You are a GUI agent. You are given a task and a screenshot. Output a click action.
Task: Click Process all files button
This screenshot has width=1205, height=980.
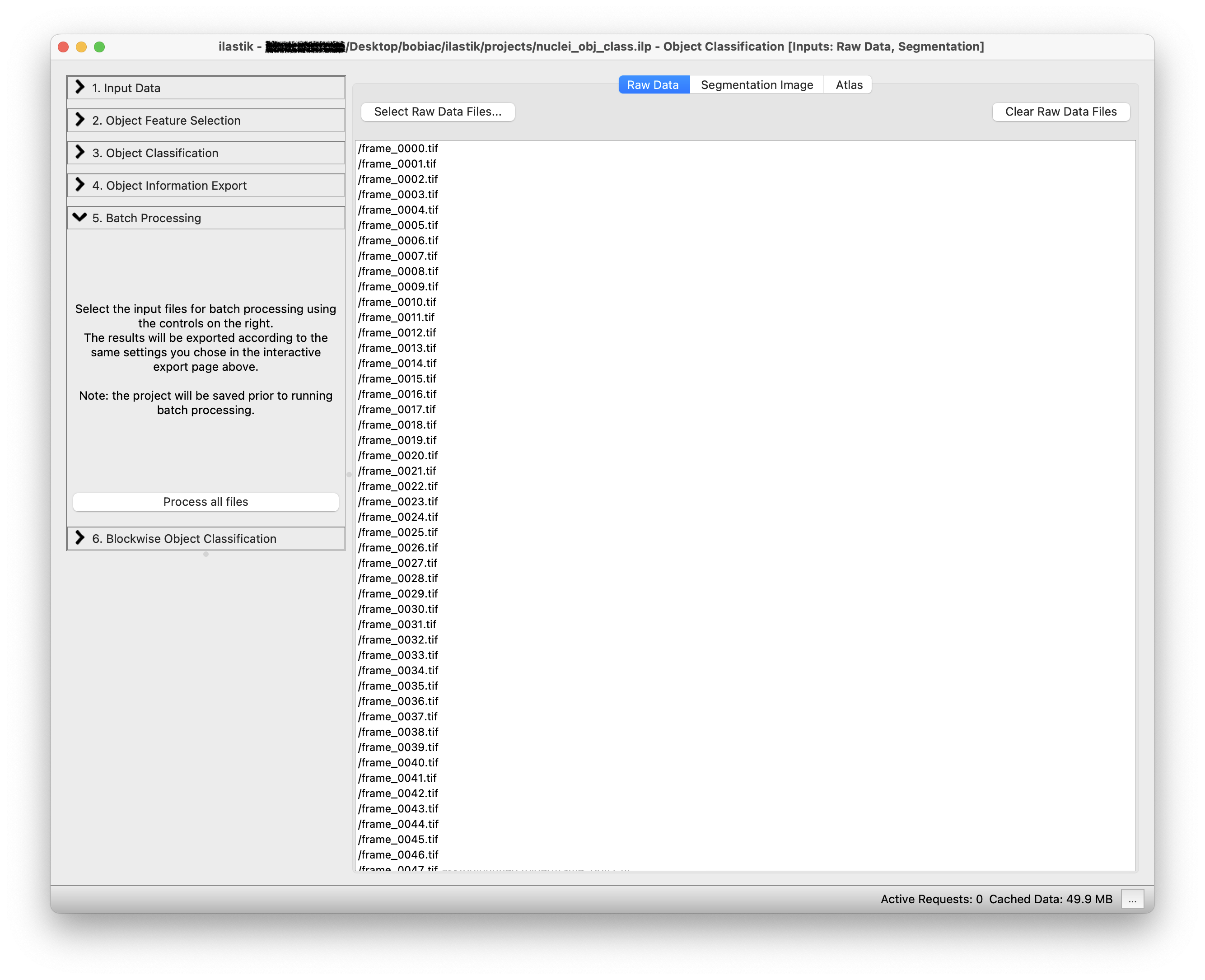206,502
